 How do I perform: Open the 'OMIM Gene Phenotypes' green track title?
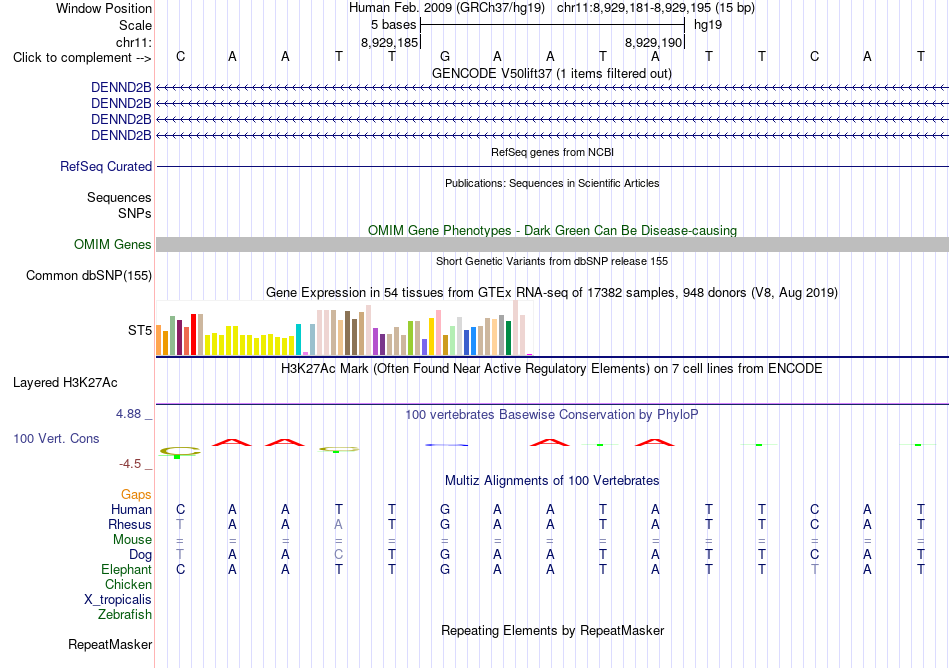(x=552, y=231)
